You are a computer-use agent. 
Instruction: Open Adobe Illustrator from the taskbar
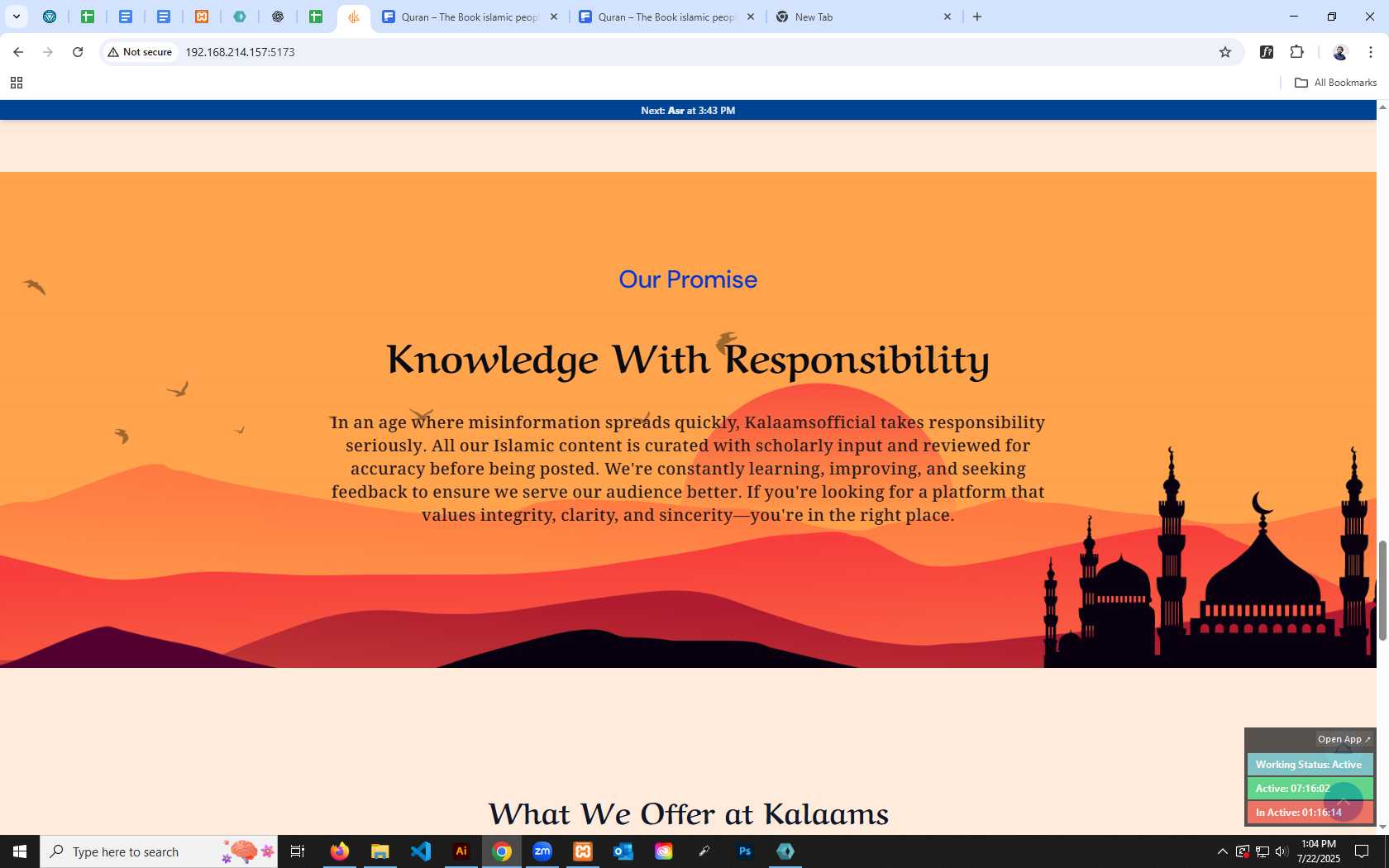(x=461, y=851)
